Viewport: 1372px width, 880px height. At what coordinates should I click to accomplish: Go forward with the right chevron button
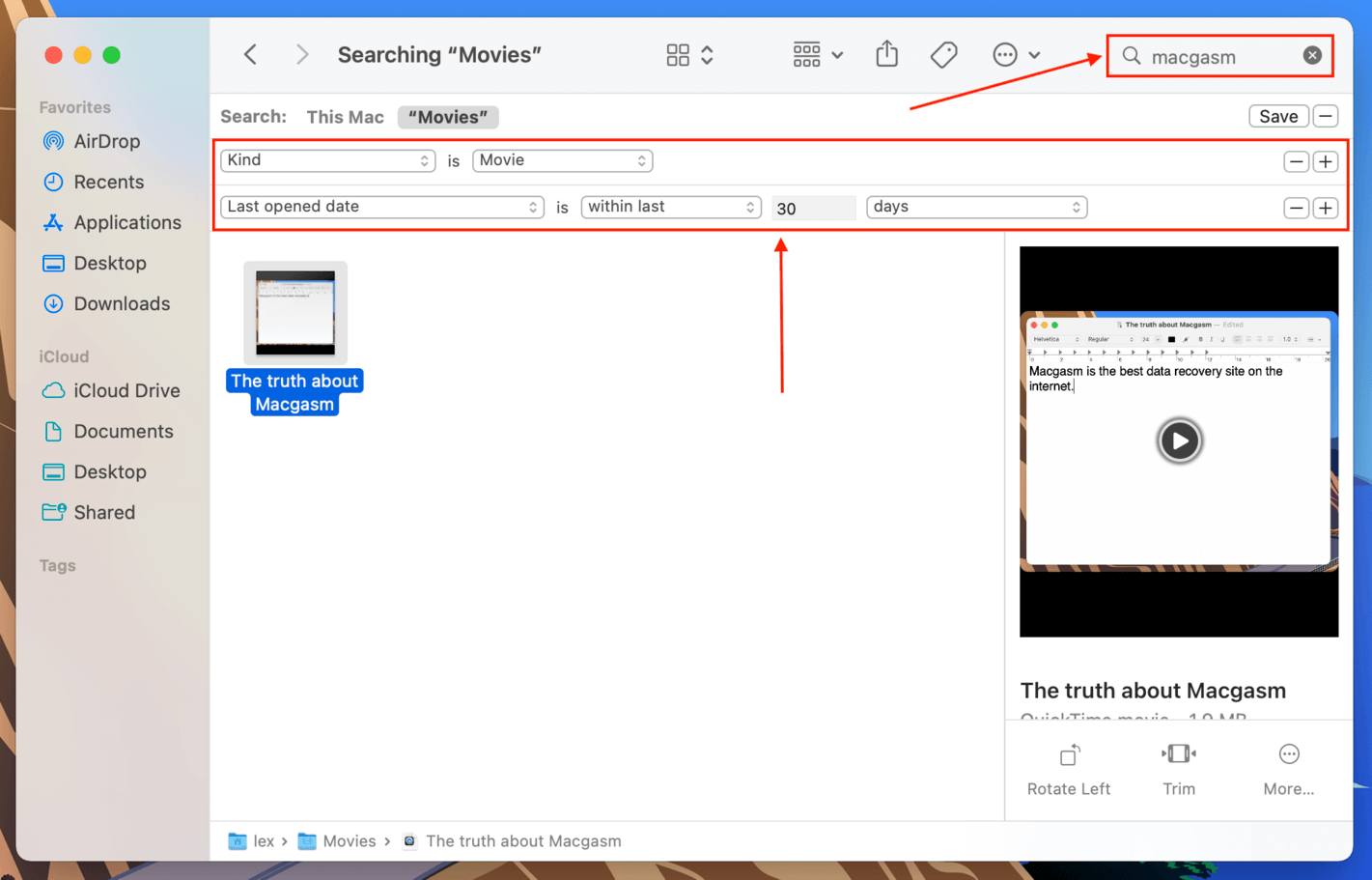coord(302,55)
